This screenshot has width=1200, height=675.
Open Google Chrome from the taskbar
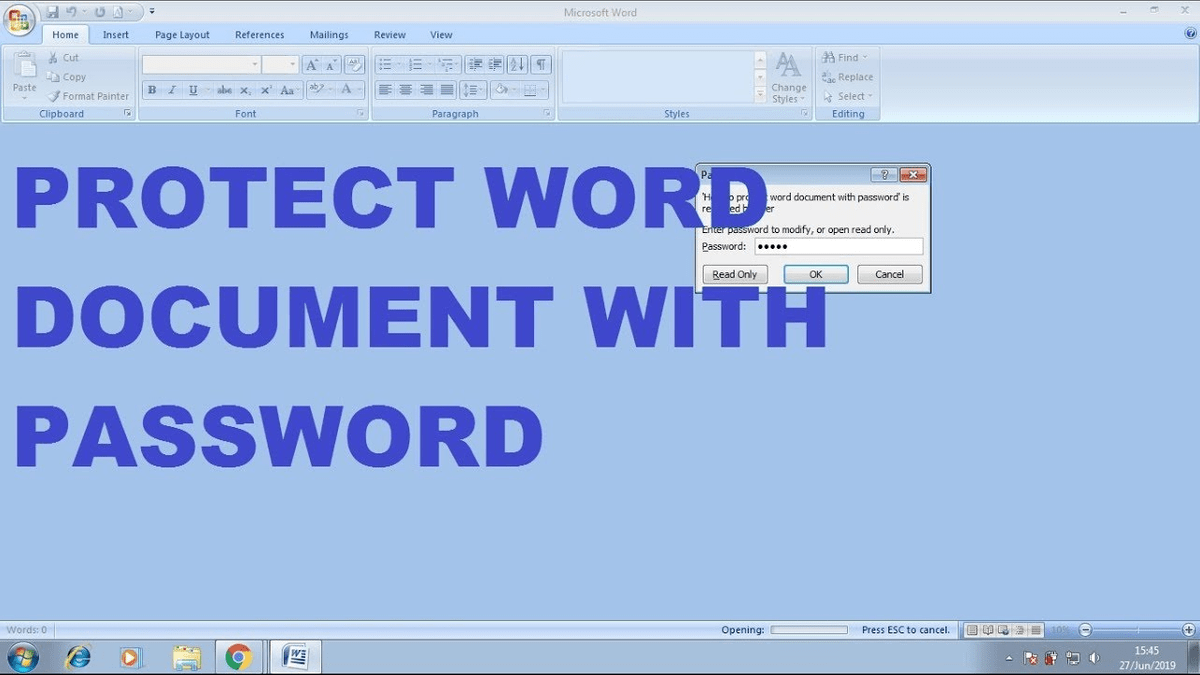tap(237, 657)
